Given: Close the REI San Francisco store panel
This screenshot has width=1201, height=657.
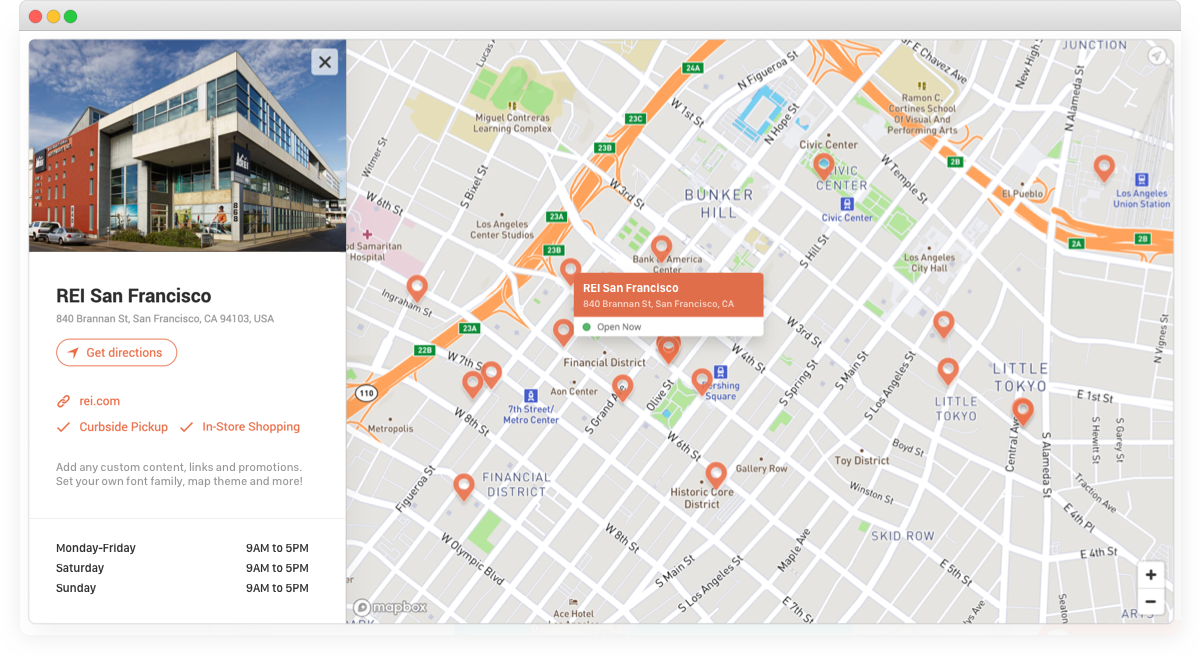Looking at the screenshot, I should click(324, 62).
